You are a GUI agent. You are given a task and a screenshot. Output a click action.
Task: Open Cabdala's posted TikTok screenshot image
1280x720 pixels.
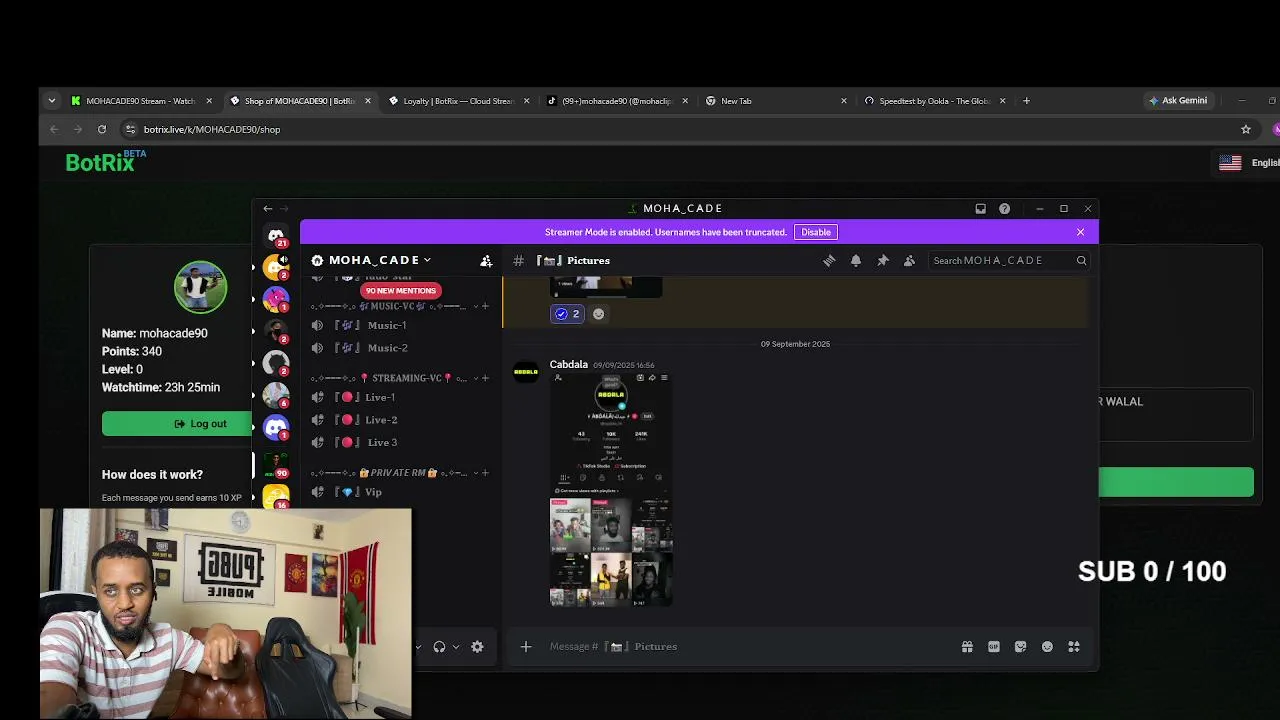point(612,490)
